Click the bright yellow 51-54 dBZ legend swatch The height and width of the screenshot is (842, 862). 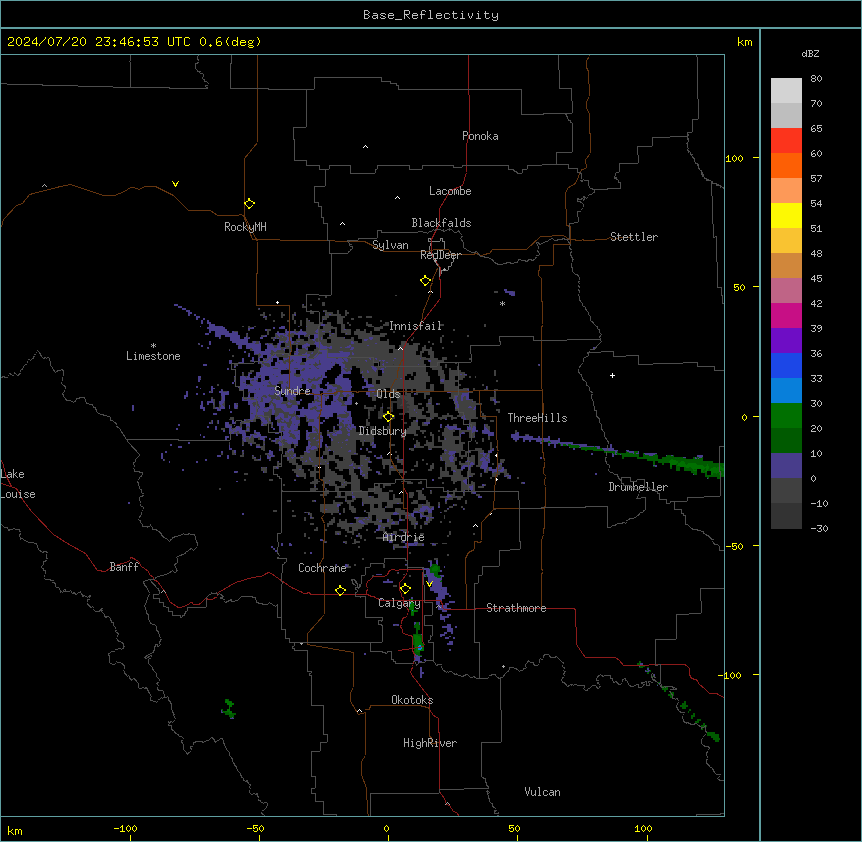(x=786, y=215)
